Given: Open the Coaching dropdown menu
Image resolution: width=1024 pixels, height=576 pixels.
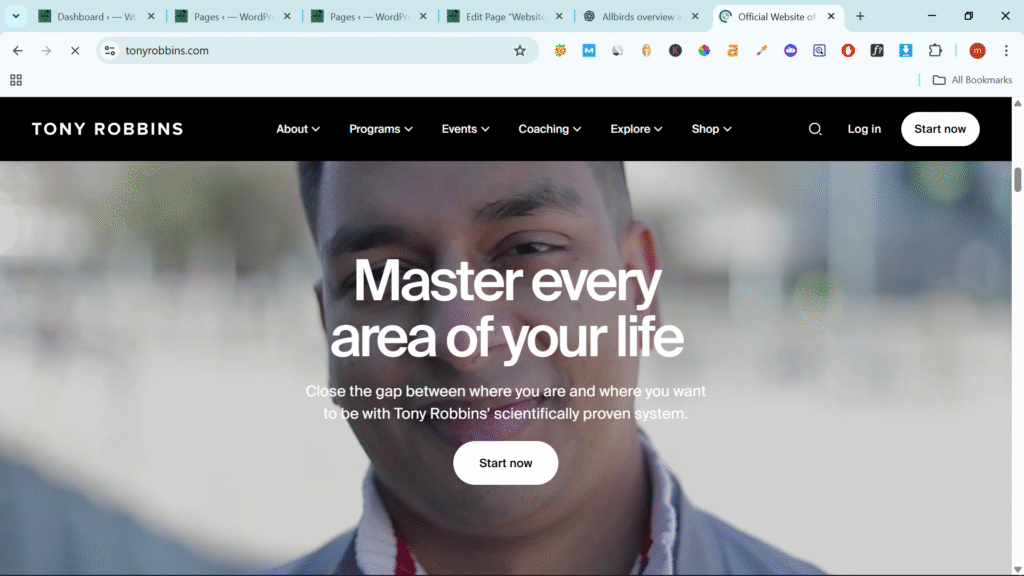Looking at the screenshot, I should coord(550,129).
